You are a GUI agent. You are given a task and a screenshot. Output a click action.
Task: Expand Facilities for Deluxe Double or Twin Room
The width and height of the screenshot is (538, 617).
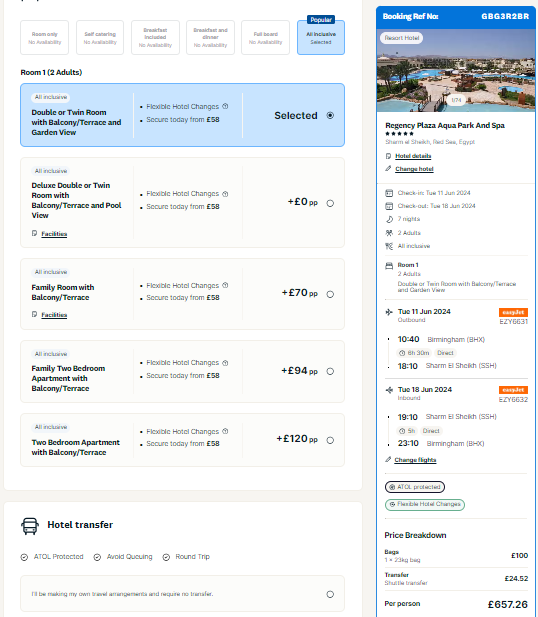pyautogui.click(x=54, y=234)
